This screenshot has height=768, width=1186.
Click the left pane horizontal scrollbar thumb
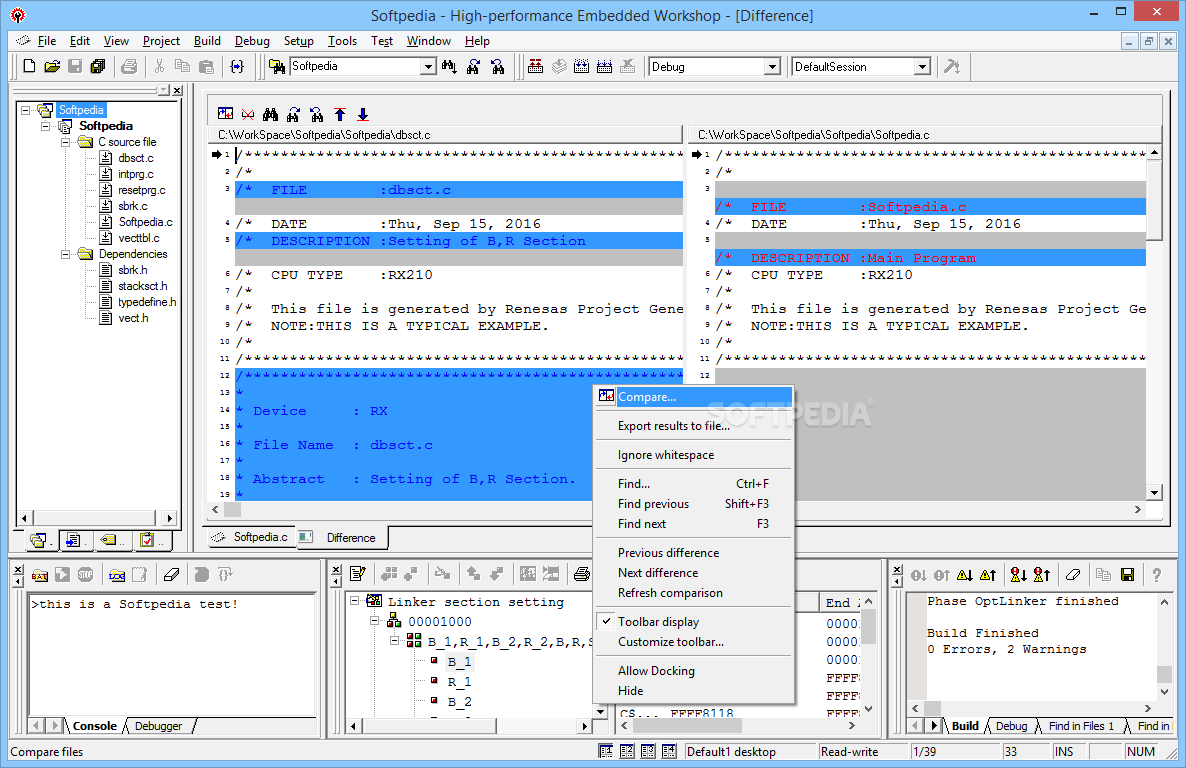click(232, 509)
